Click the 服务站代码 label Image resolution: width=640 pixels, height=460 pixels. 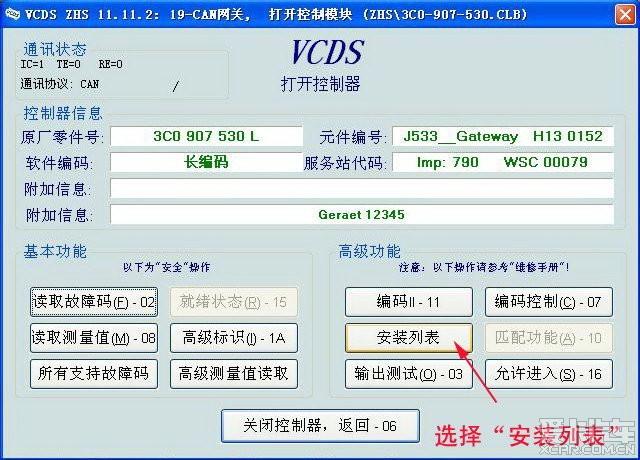tap(345, 163)
